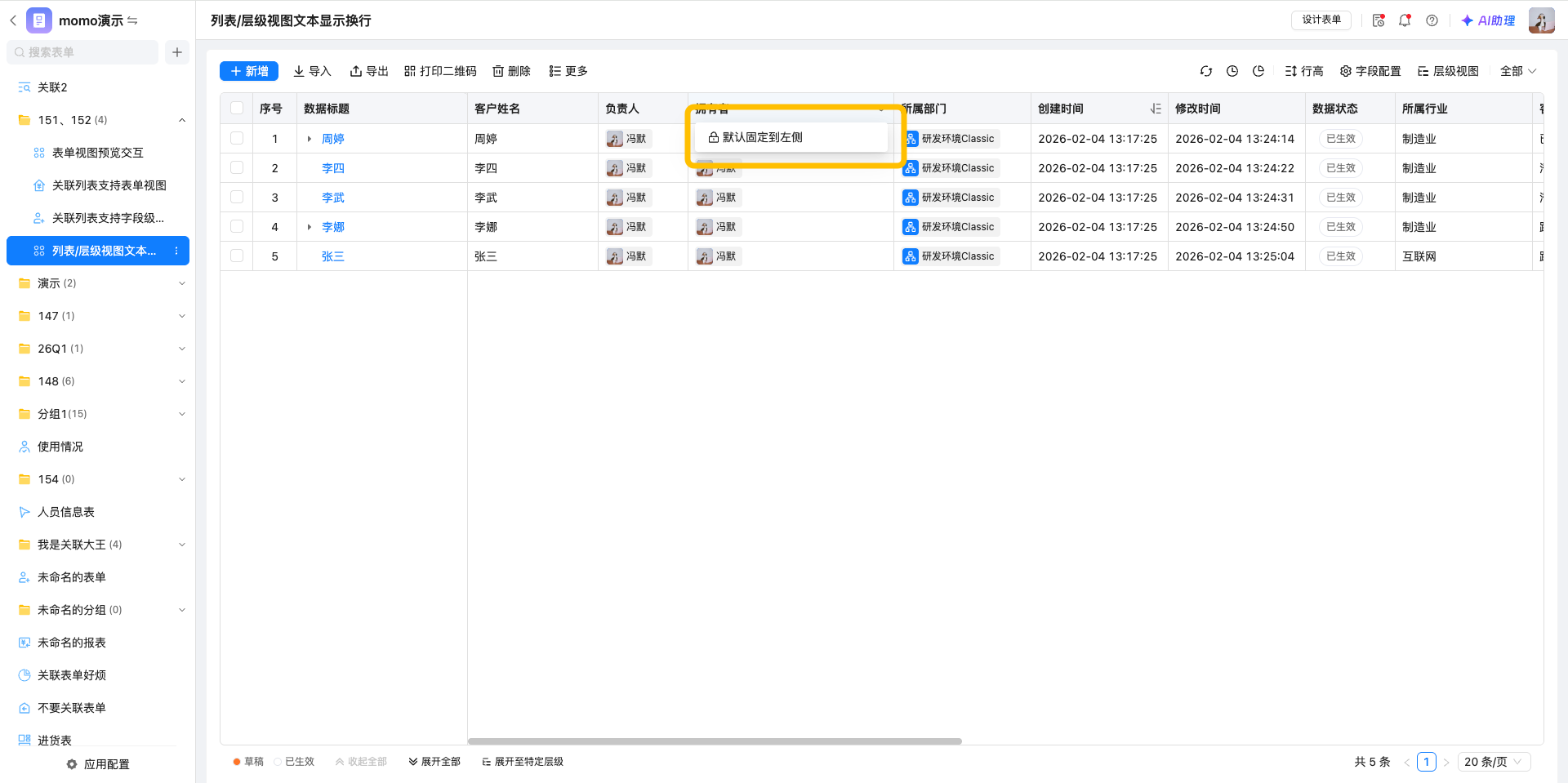The image size is (1568, 783).
Task: Open 关联表单好烦 in sidebar
Action: 72,675
